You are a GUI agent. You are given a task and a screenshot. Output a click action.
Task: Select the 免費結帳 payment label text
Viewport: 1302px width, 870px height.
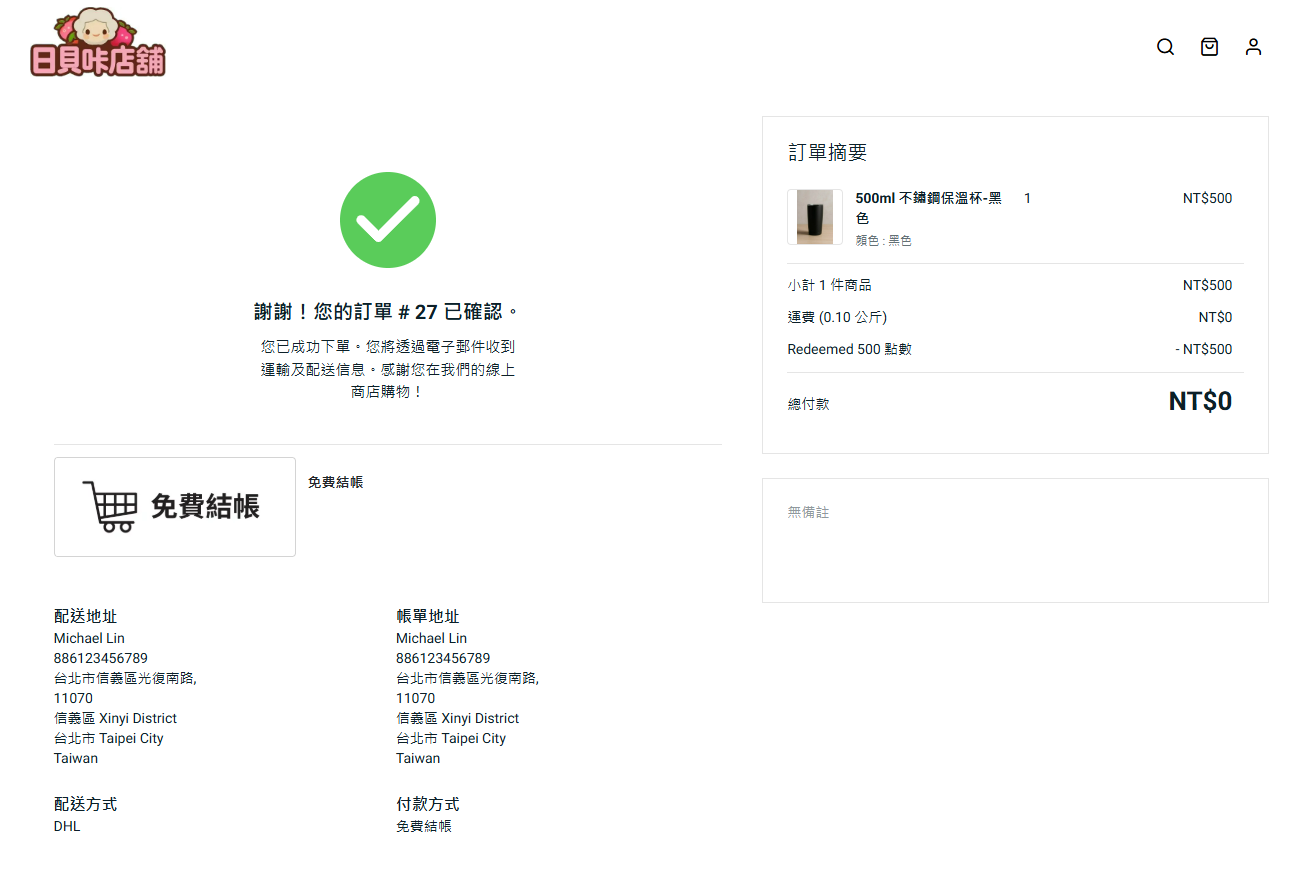click(x=335, y=482)
